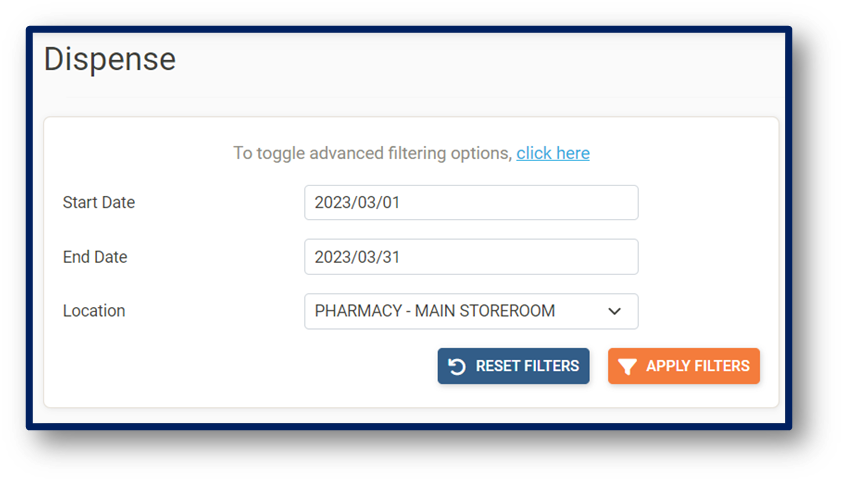Click the "To toggle advanced filtering options" text

tap(372, 153)
